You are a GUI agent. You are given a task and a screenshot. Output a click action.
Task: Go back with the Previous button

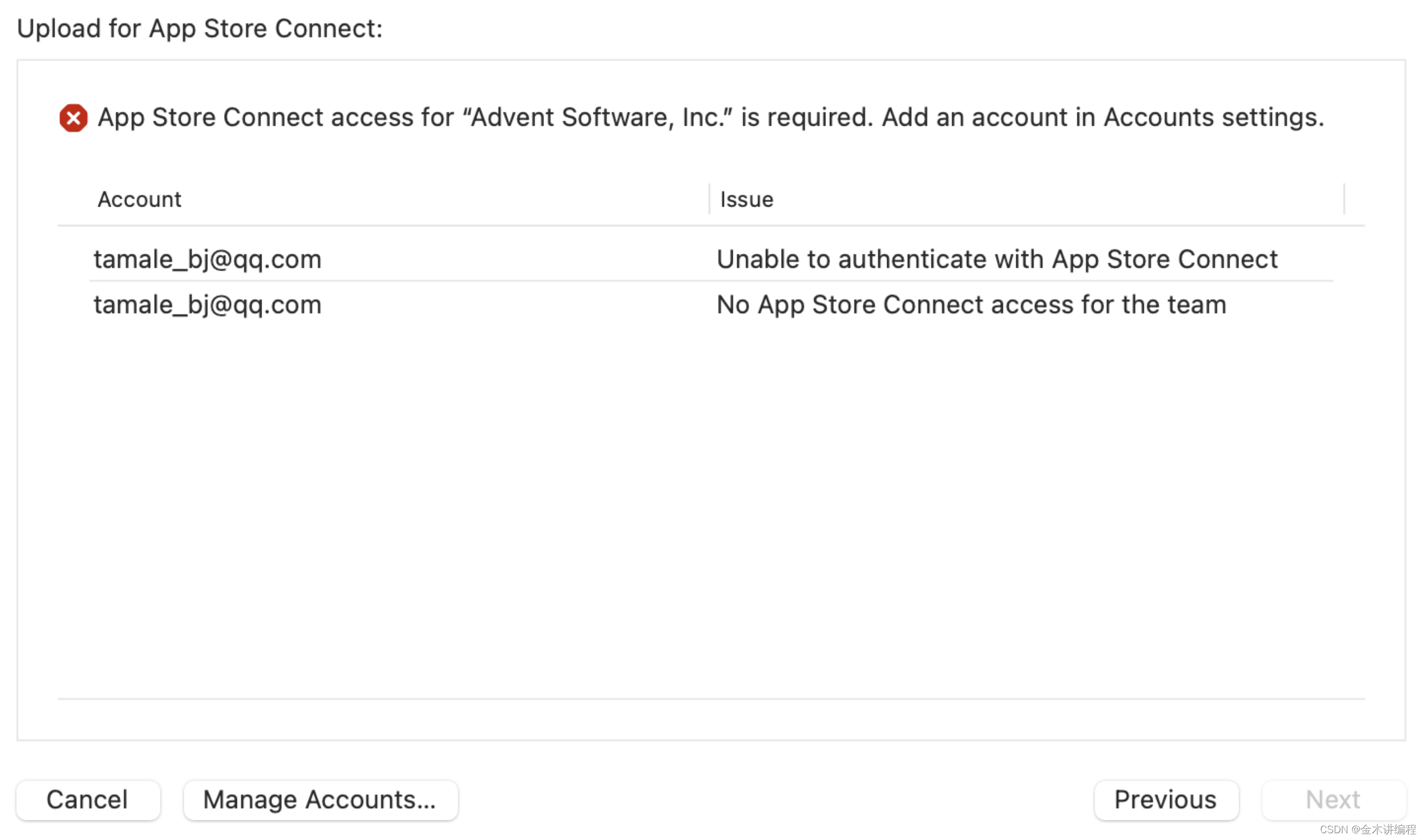(1166, 800)
